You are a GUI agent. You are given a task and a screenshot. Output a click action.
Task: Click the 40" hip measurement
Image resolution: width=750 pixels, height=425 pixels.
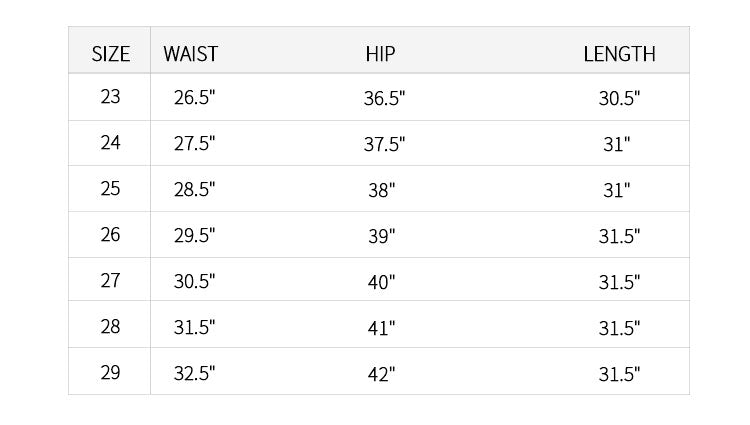[x=381, y=282]
